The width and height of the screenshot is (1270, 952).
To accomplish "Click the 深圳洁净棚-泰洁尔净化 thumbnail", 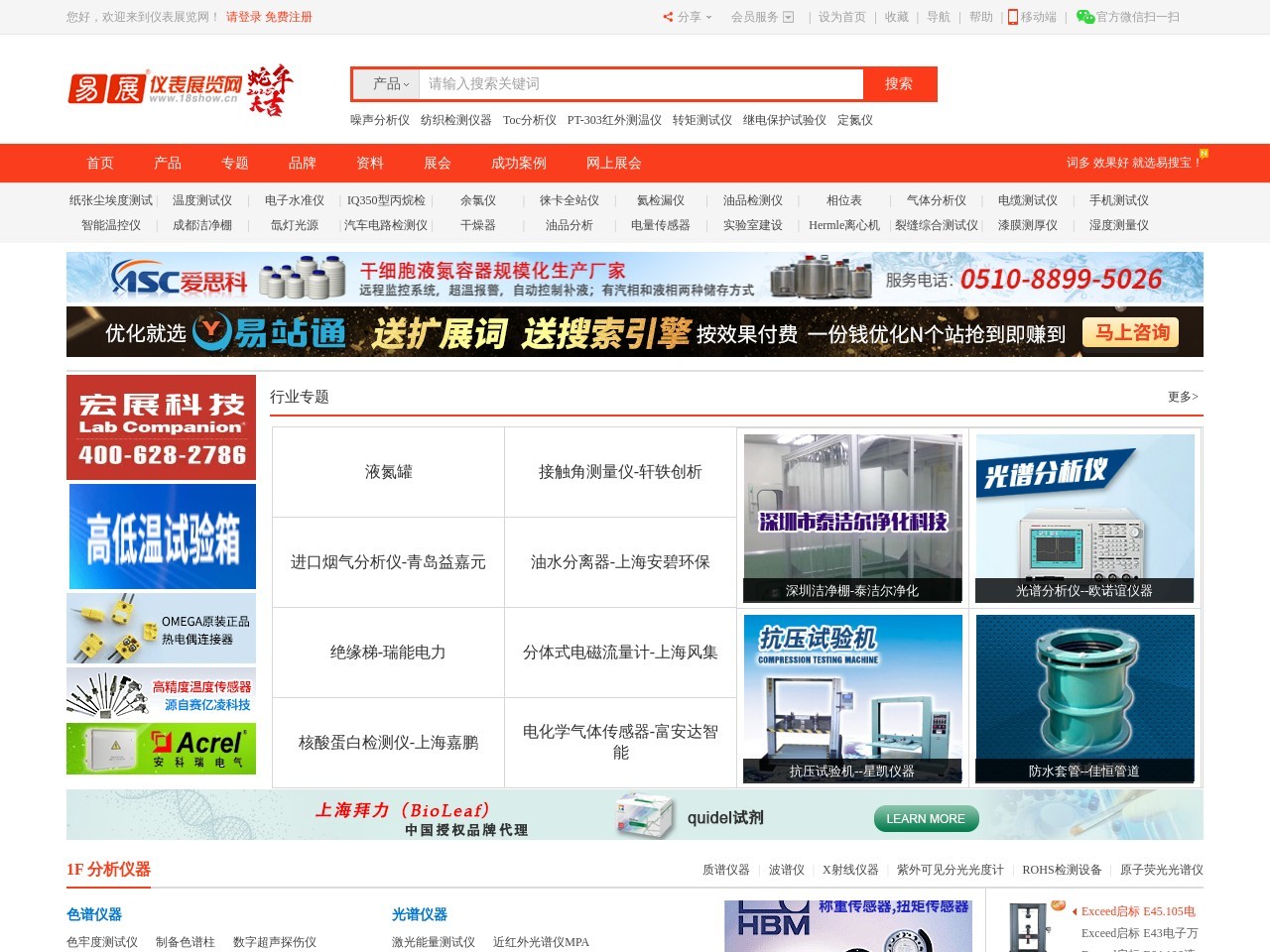I will click(x=852, y=519).
